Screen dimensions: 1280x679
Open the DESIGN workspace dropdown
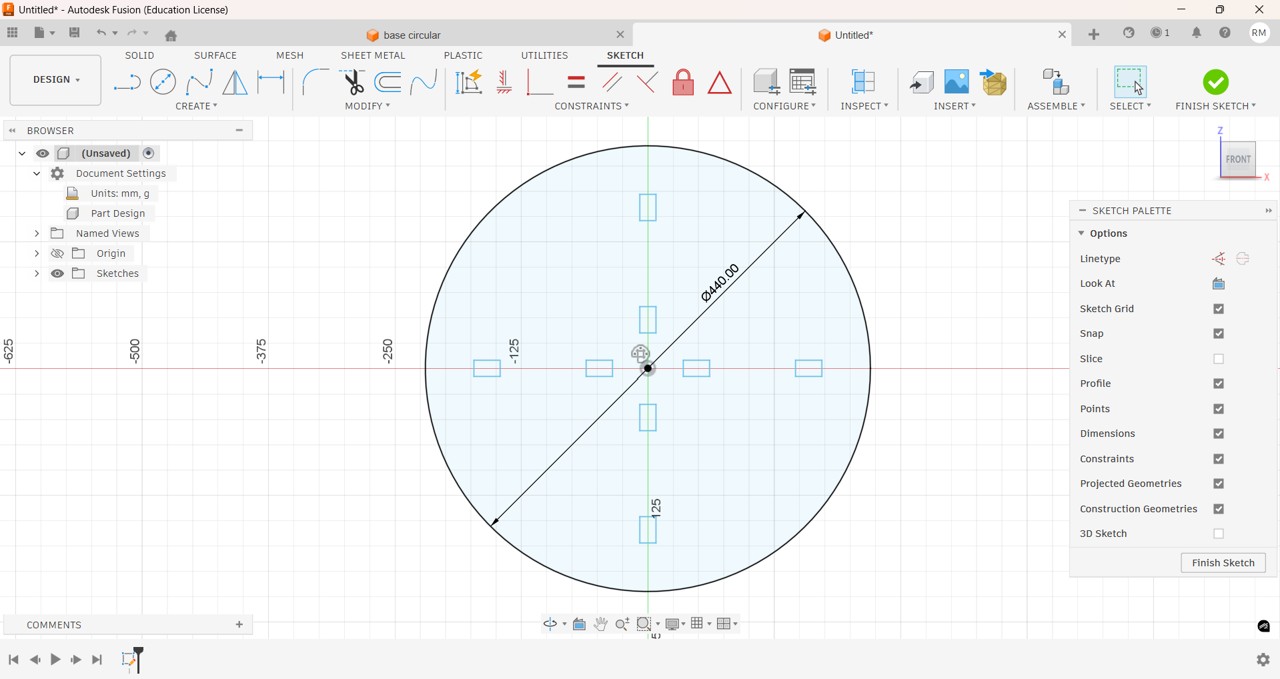[55, 80]
